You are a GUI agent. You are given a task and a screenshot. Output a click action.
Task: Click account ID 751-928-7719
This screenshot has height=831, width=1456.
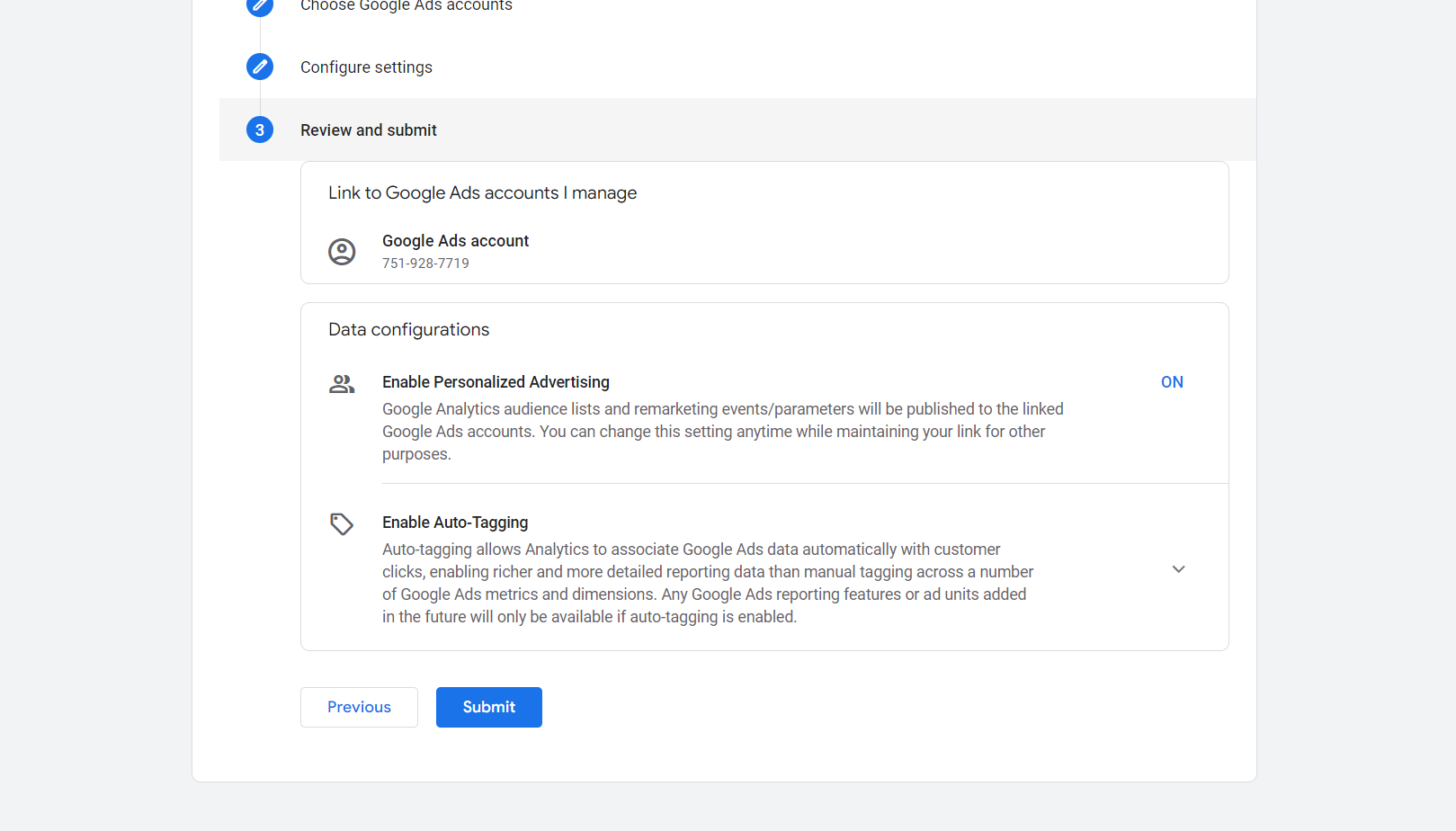click(x=425, y=264)
